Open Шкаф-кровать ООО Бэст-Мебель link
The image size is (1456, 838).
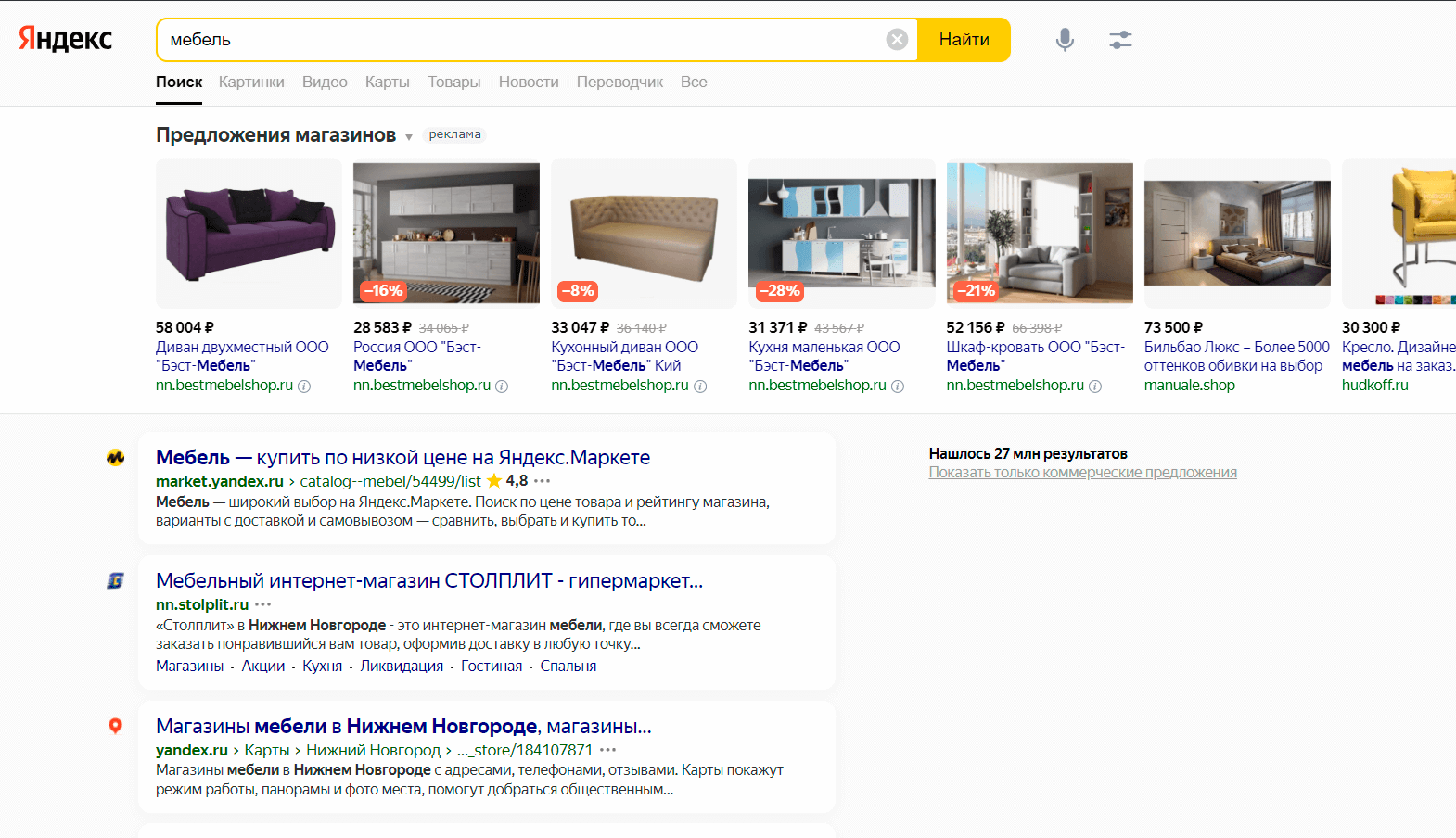click(x=1036, y=356)
